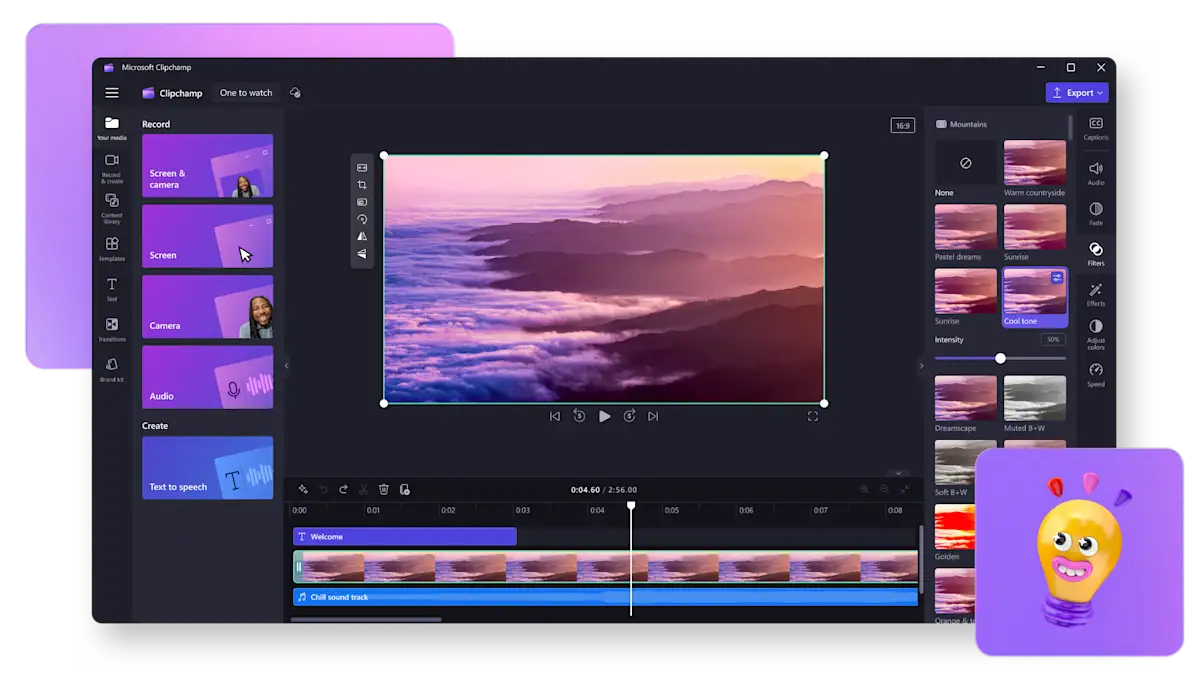Click the Undo arrow above timeline
The height and width of the screenshot is (680, 1200).
click(x=323, y=490)
